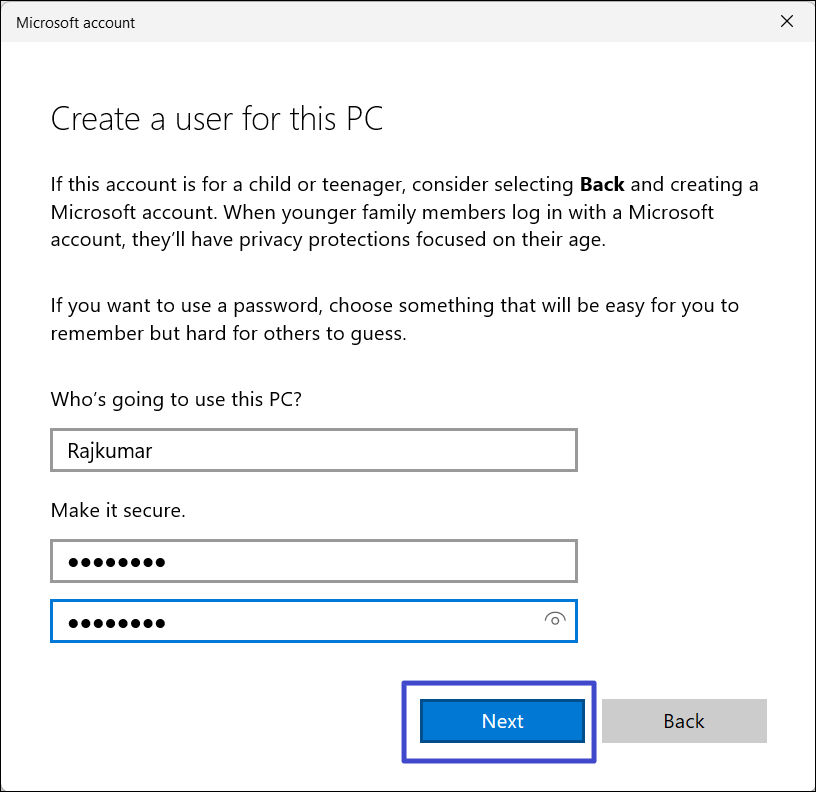Click the "Who's going to use this PC?" label
Image resolution: width=816 pixels, height=792 pixels.
coord(176,399)
